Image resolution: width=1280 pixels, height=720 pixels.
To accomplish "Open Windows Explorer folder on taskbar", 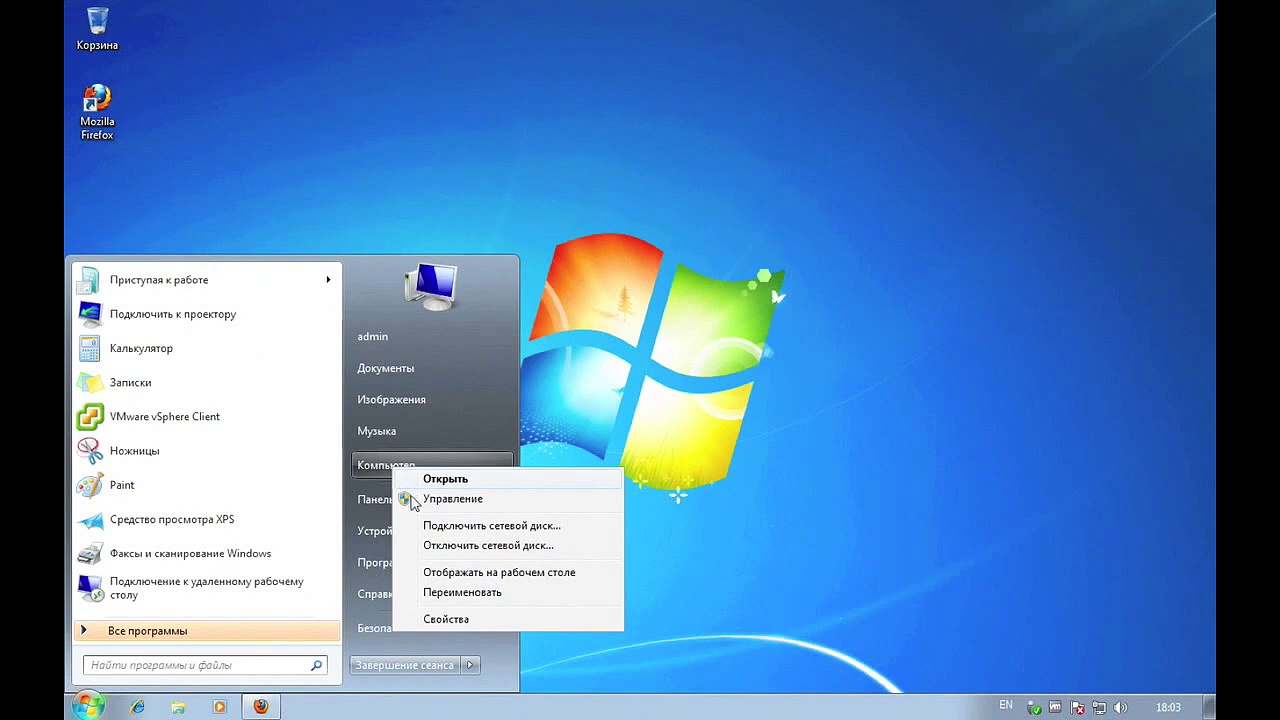I will [178, 707].
